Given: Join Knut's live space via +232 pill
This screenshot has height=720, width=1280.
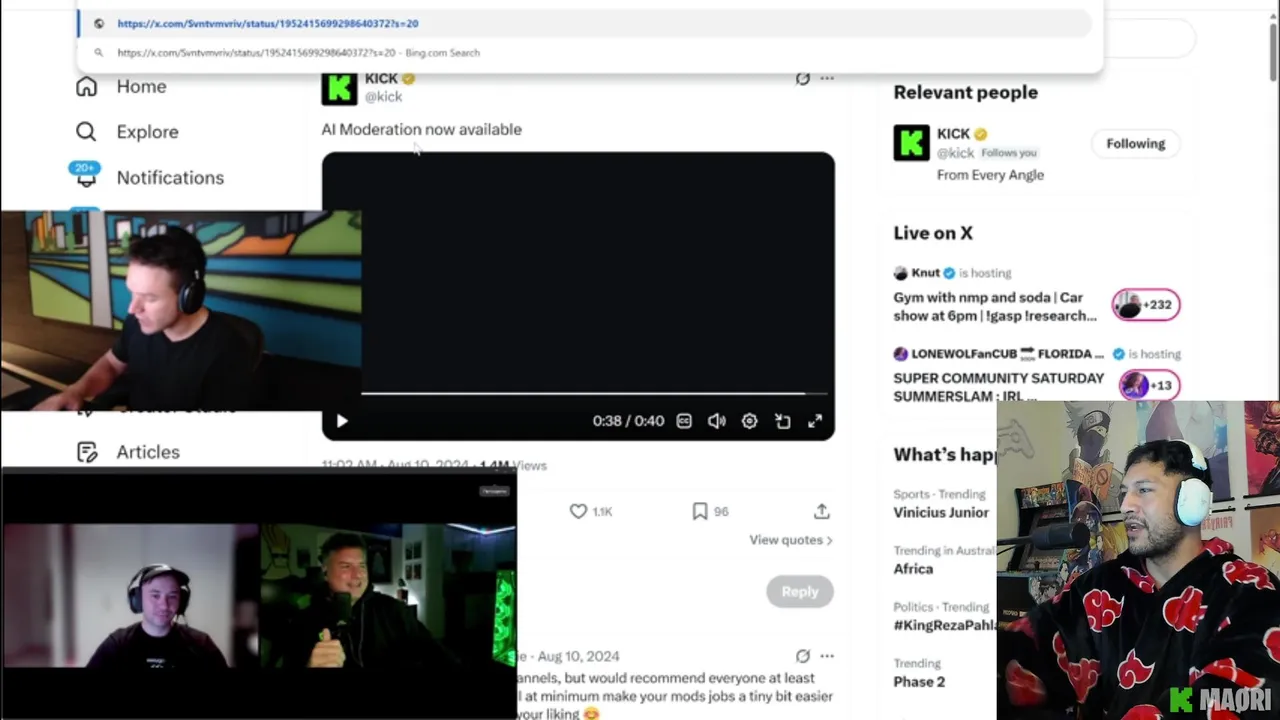Looking at the screenshot, I should 1146,304.
